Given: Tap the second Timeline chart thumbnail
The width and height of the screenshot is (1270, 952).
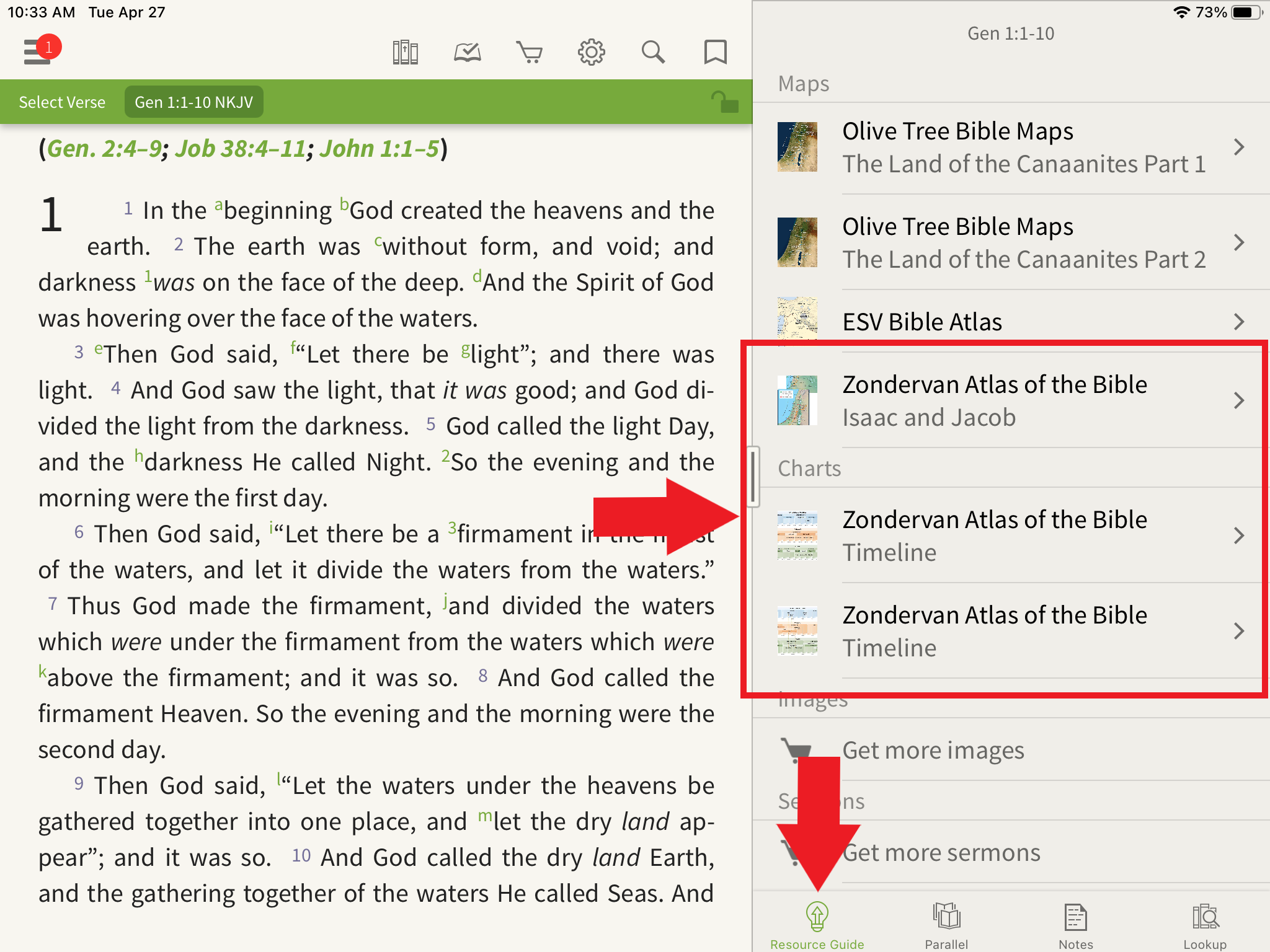Looking at the screenshot, I should coord(797,631).
